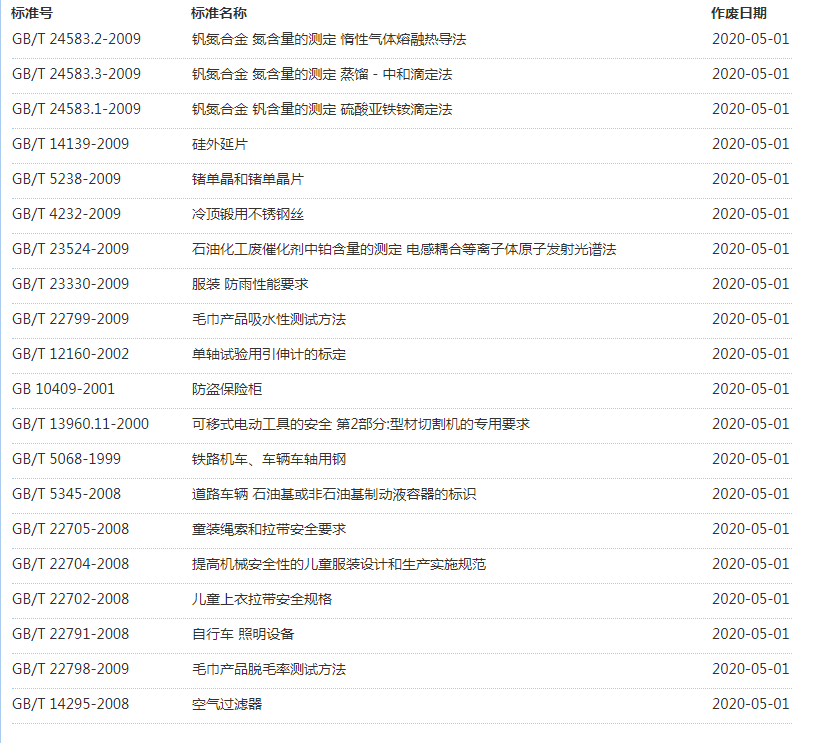Open 服装 防雨性能要求 standard

pyautogui.click(x=249, y=284)
